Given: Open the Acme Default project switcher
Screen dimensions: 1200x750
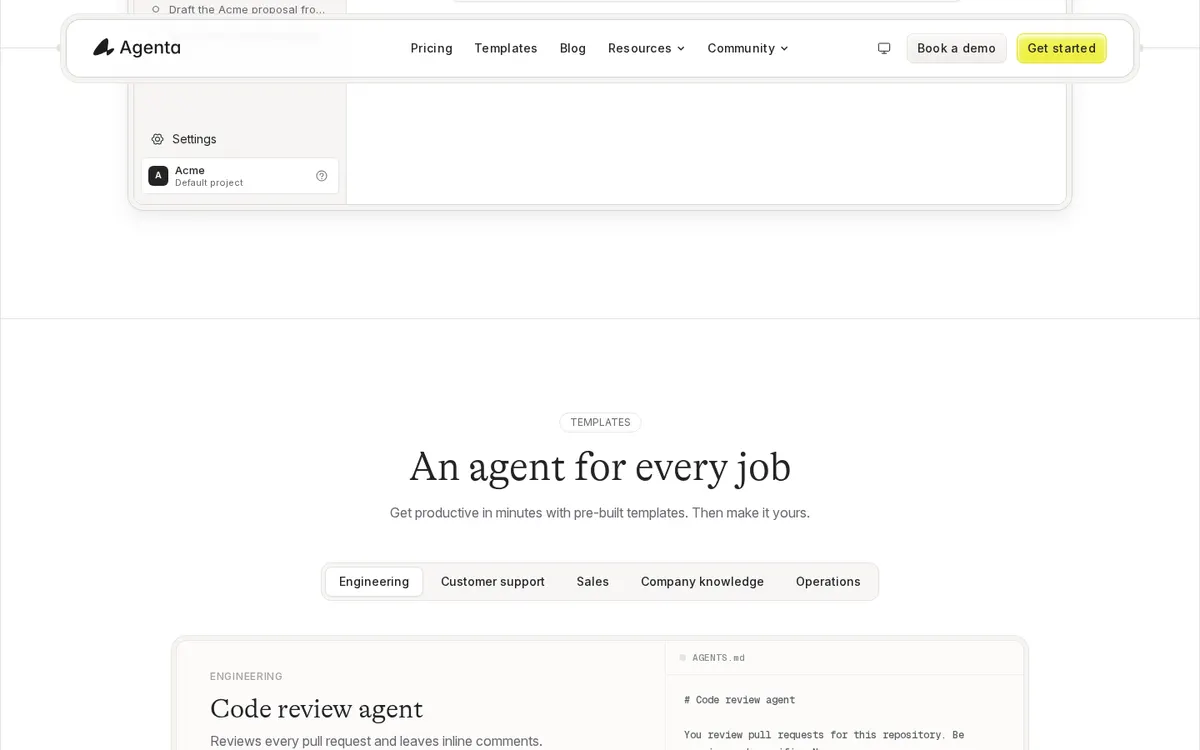Looking at the screenshot, I should pyautogui.click(x=240, y=176).
